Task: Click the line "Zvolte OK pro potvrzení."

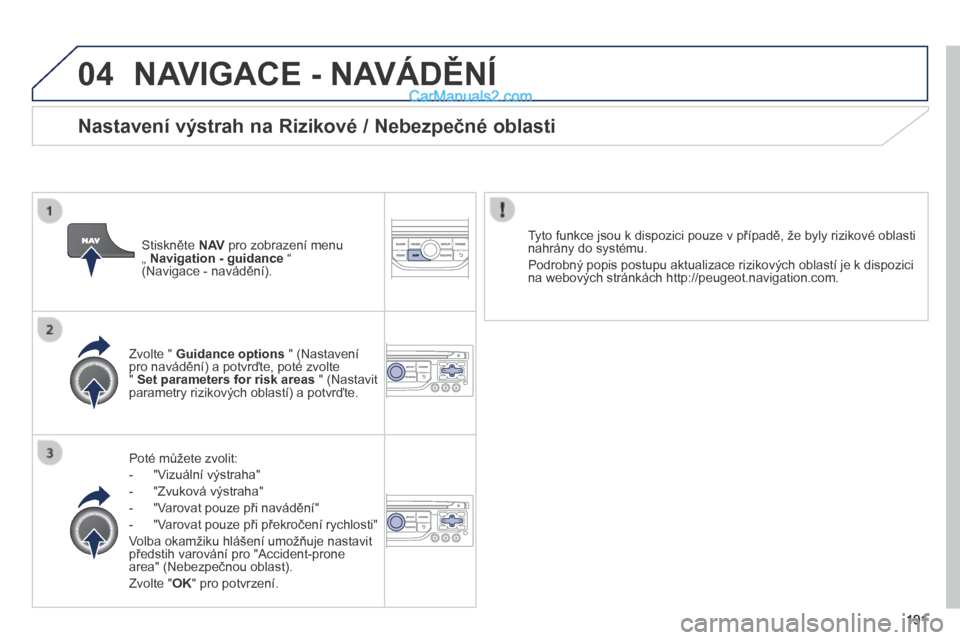Action: (203, 584)
